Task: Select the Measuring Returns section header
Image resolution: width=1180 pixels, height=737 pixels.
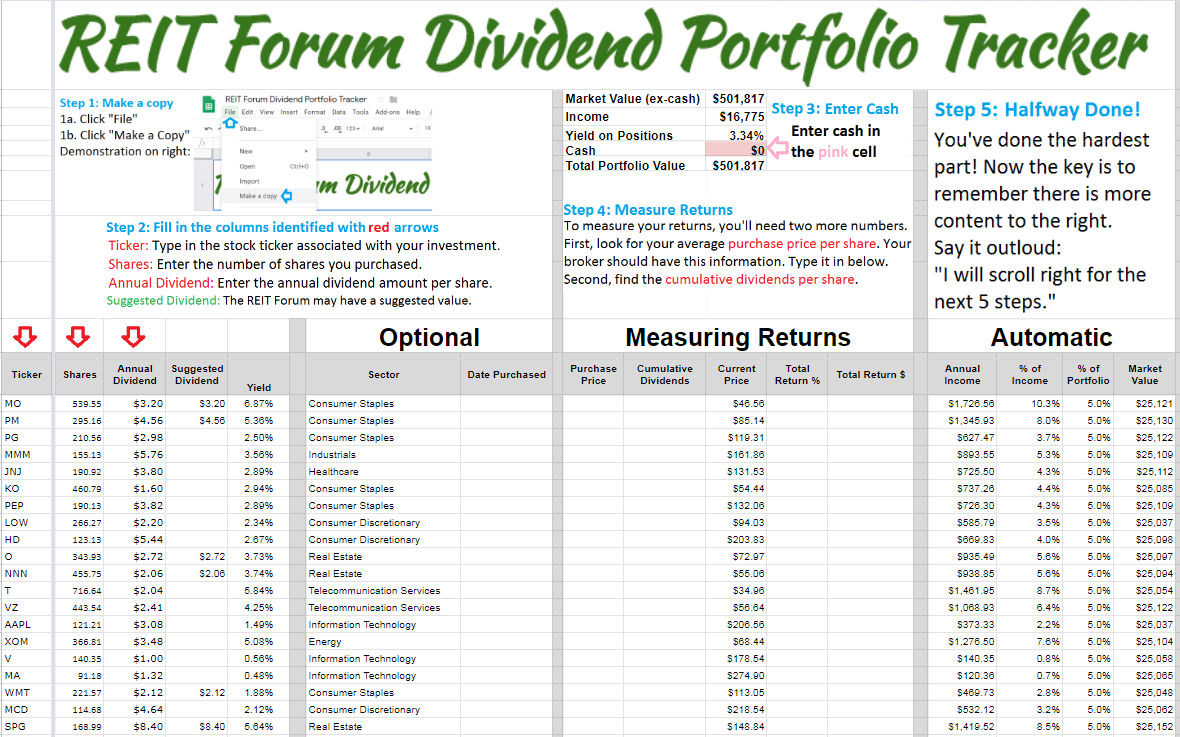Action: pyautogui.click(x=738, y=337)
